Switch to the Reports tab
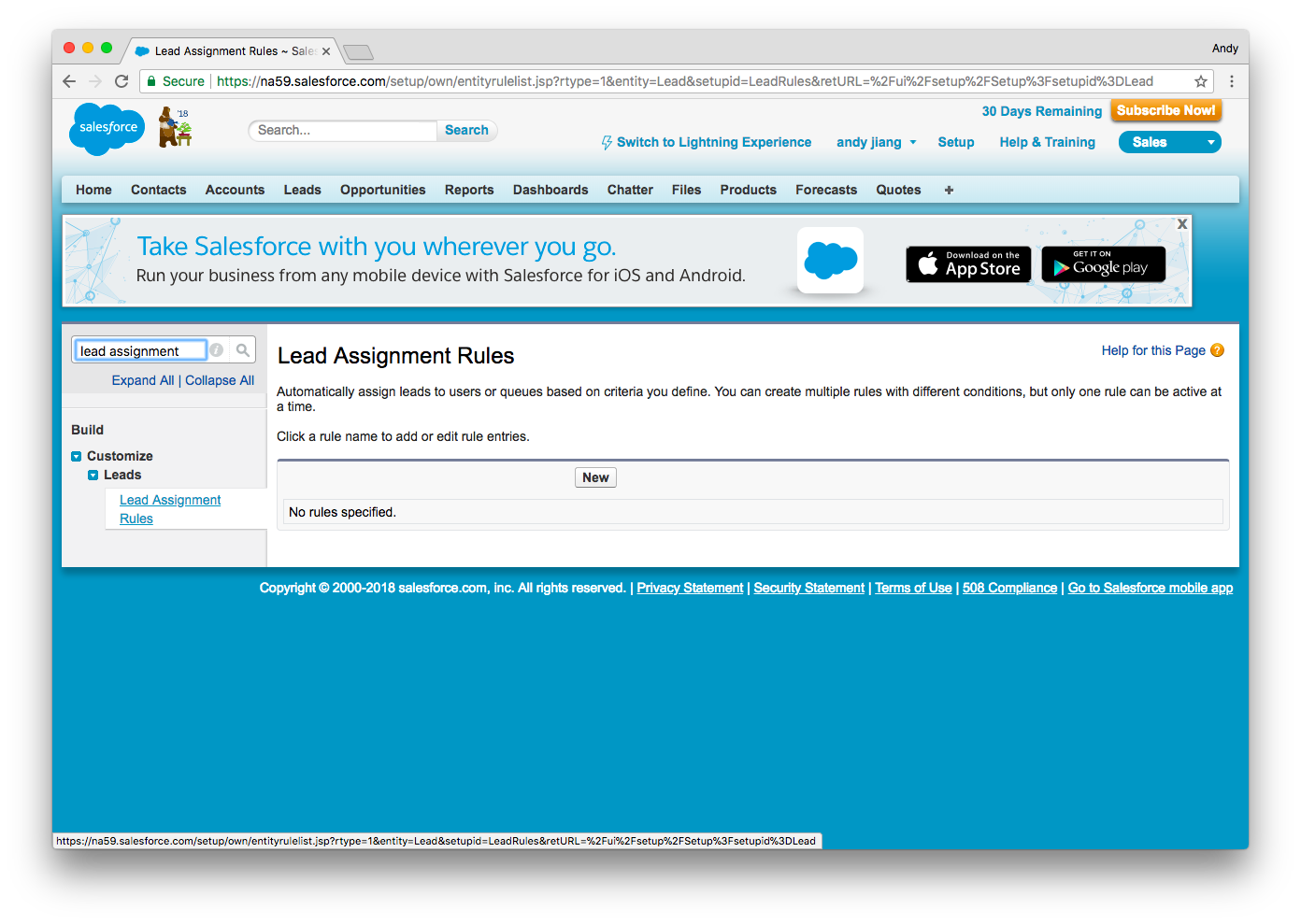 tap(468, 190)
